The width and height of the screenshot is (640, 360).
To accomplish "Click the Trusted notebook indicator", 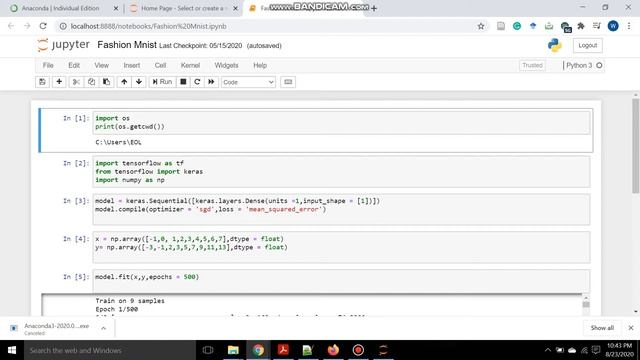I will 532,65.
